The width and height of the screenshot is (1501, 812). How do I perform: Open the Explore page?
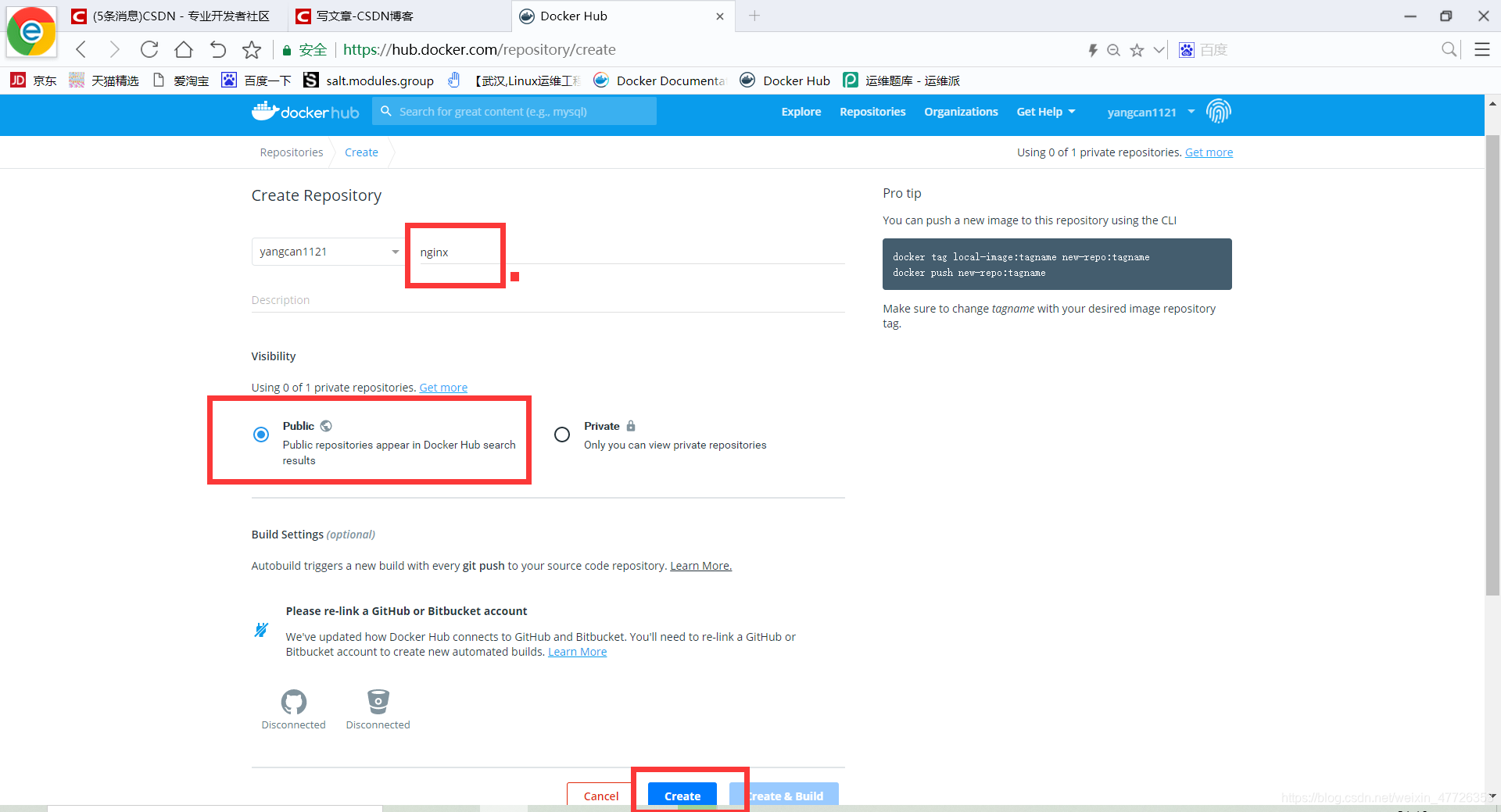pyautogui.click(x=801, y=112)
